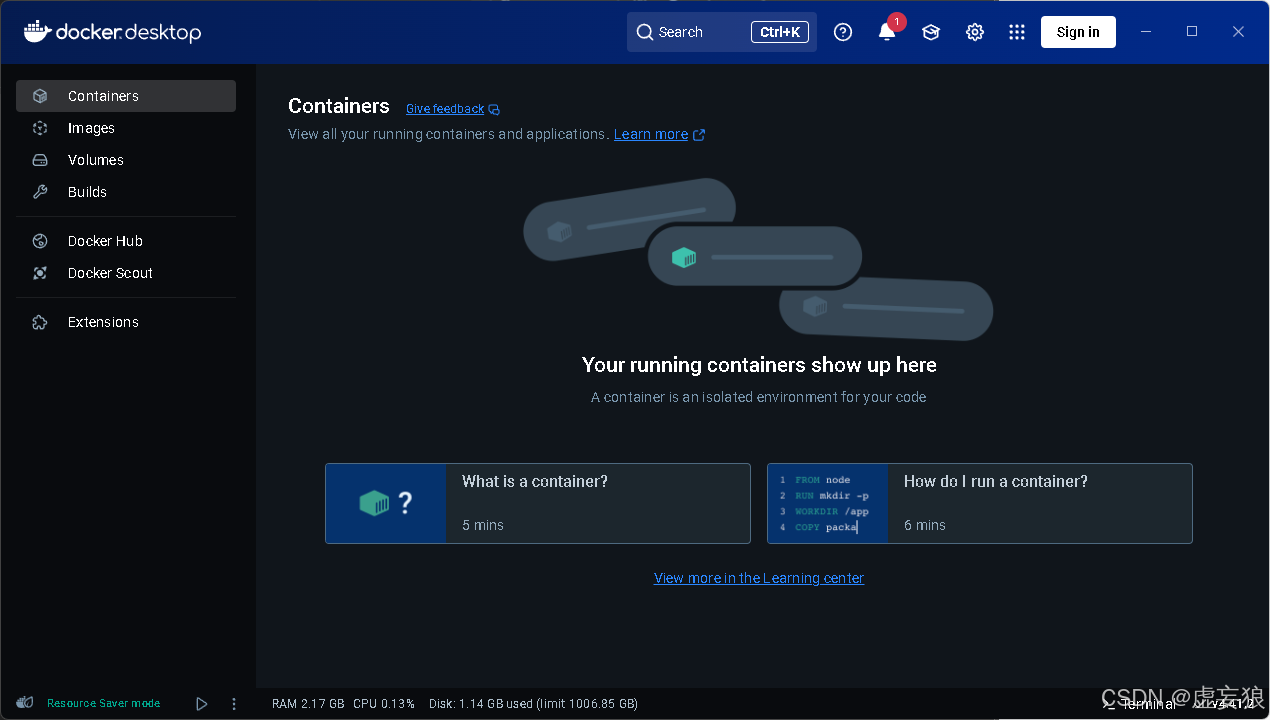
Task: Click the Give feedback link
Action: (x=445, y=109)
